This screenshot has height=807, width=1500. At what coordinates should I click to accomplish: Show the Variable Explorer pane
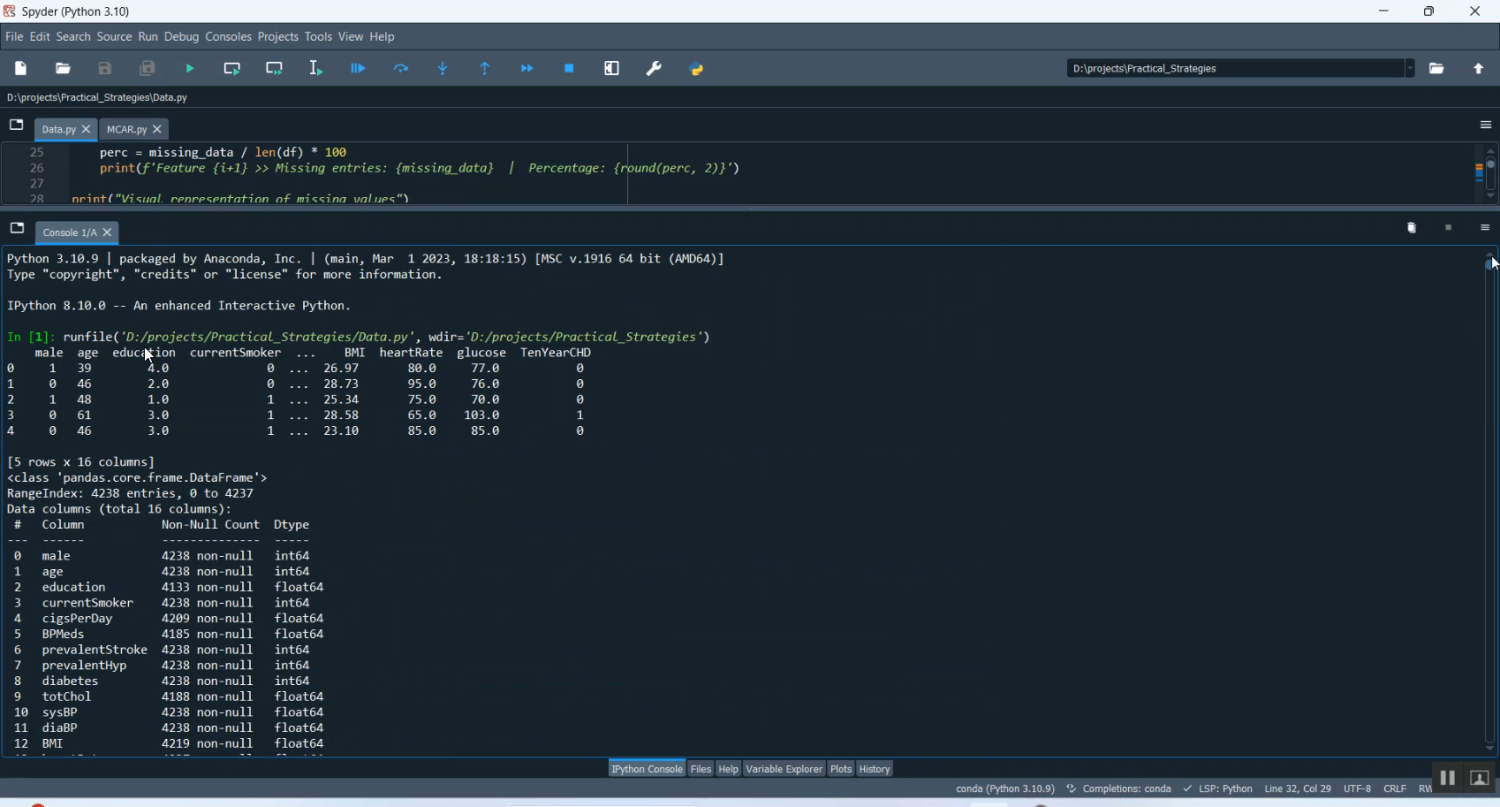point(784,769)
